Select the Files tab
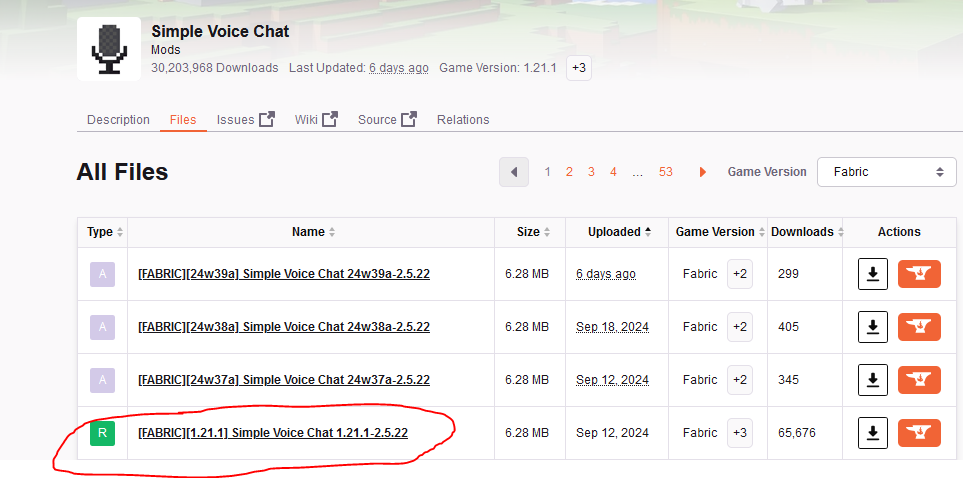This screenshot has width=963, height=478. click(183, 120)
